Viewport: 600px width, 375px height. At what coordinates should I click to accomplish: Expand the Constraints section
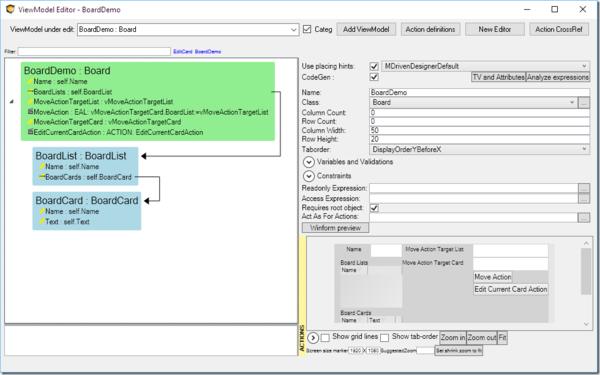coord(309,176)
